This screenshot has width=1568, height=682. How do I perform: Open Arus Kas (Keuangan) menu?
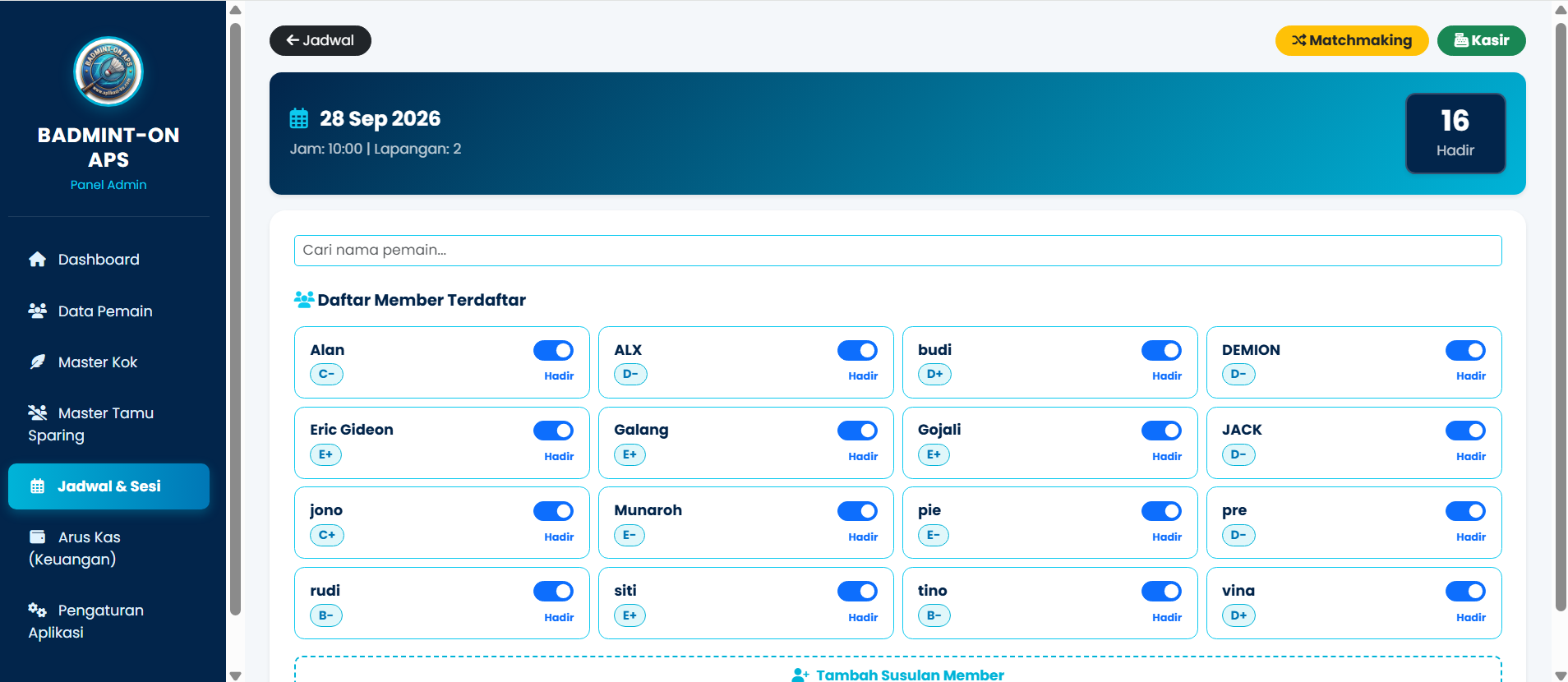pos(108,548)
